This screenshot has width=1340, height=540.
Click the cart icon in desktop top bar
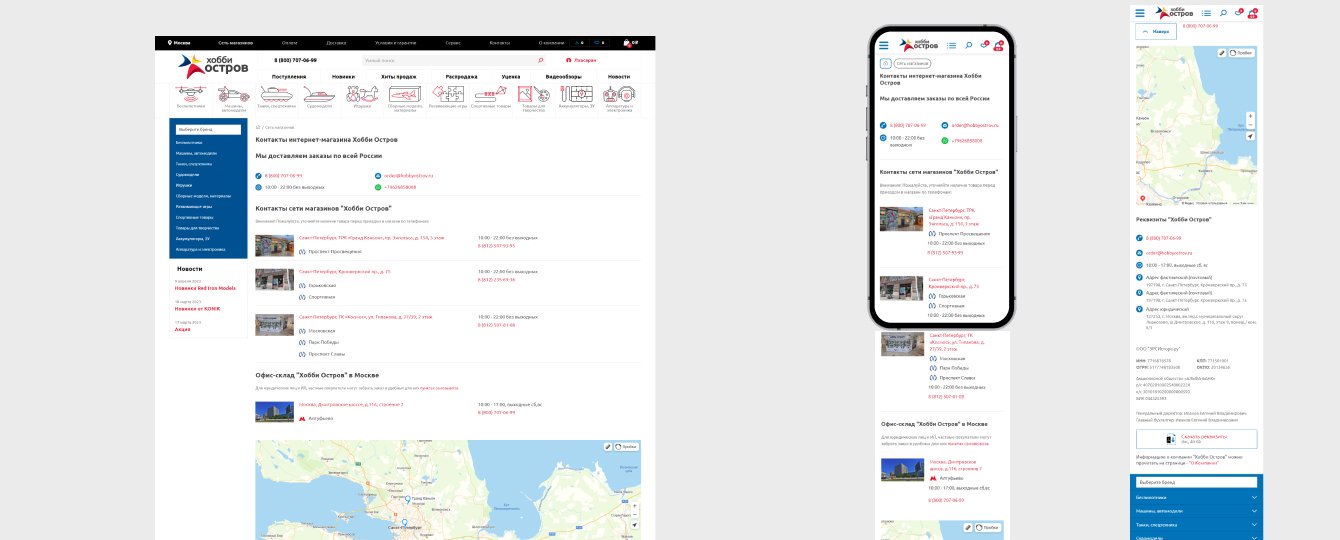click(627, 43)
